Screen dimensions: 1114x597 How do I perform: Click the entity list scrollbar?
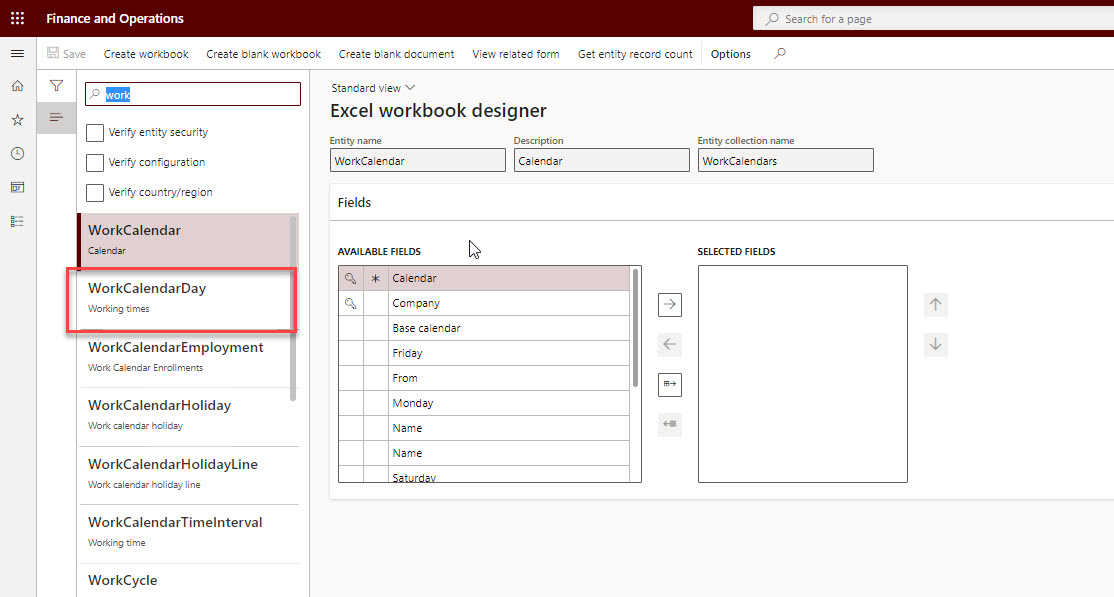(293, 308)
